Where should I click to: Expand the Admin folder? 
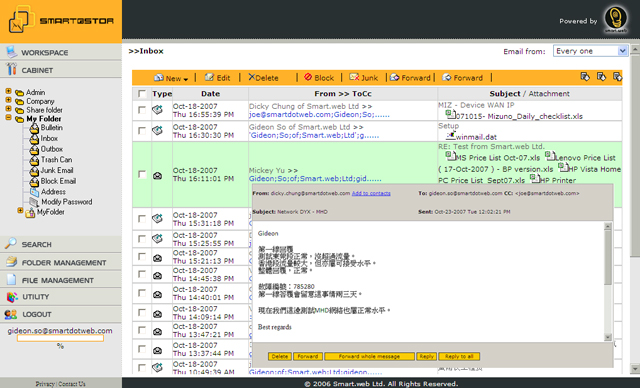pyautogui.click(x=9, y=91)
